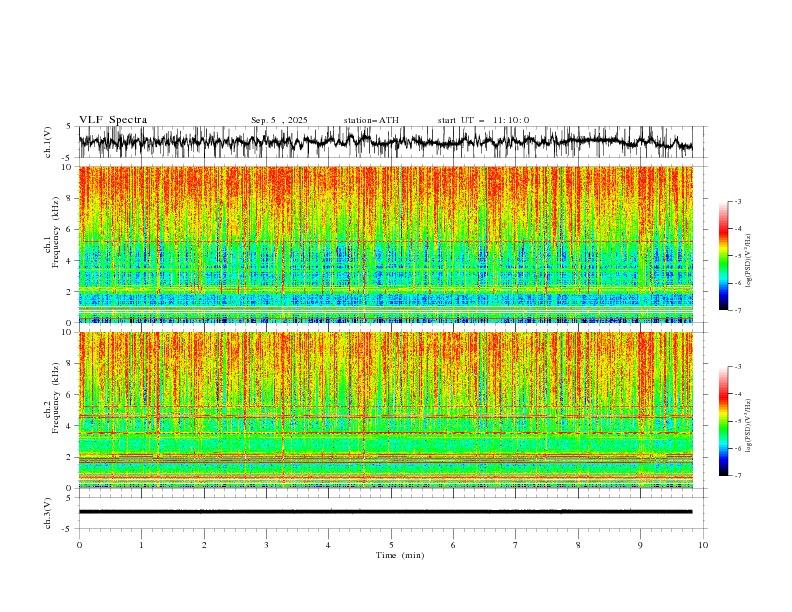This screenshot has height=612, width=792.
Task: Click the ch.2 "Frequency (kHz)" axis label
Action: (x=55, y=398)
